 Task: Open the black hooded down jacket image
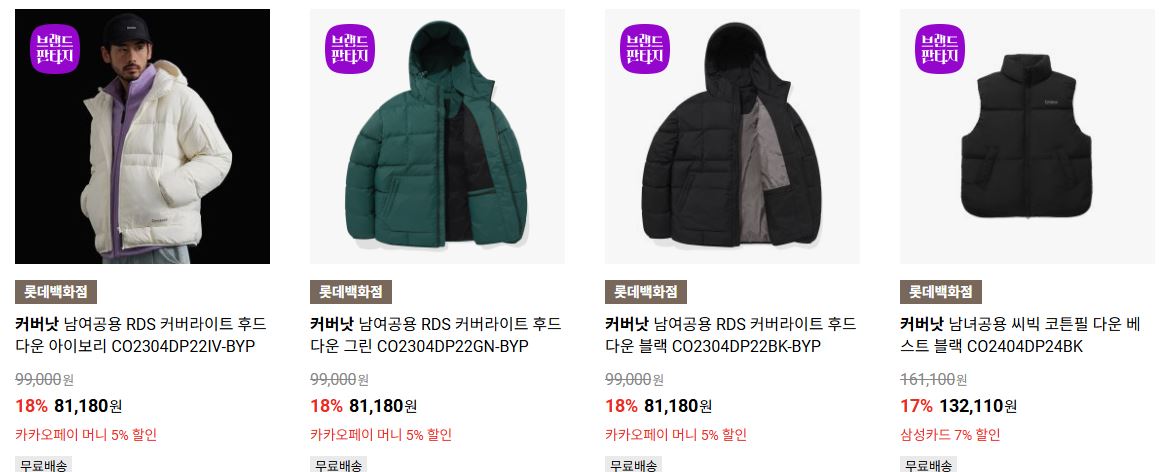point(732,136)
